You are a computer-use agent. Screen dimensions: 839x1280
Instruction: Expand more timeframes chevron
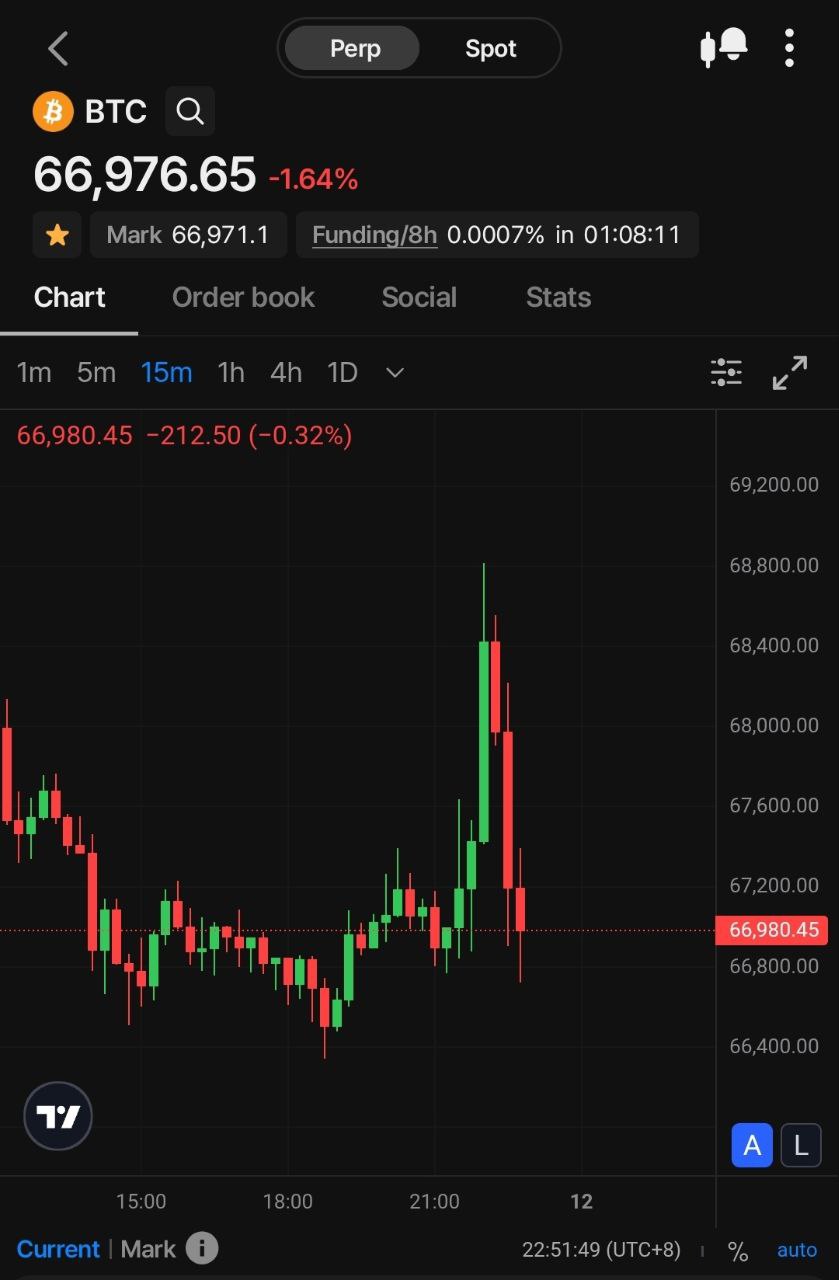pyautogui.click(x=395, y=373)
